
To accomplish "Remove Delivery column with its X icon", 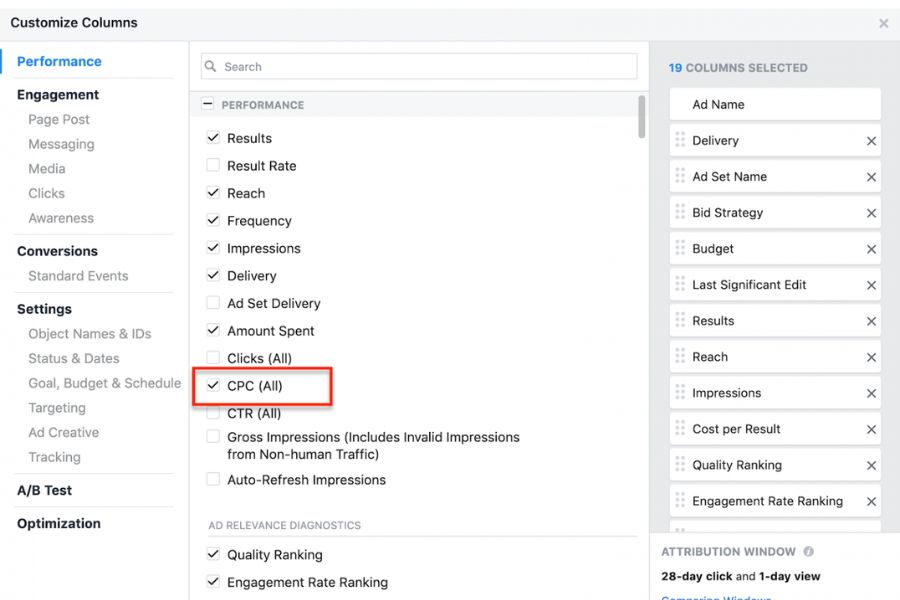I will tap(871, 141).
